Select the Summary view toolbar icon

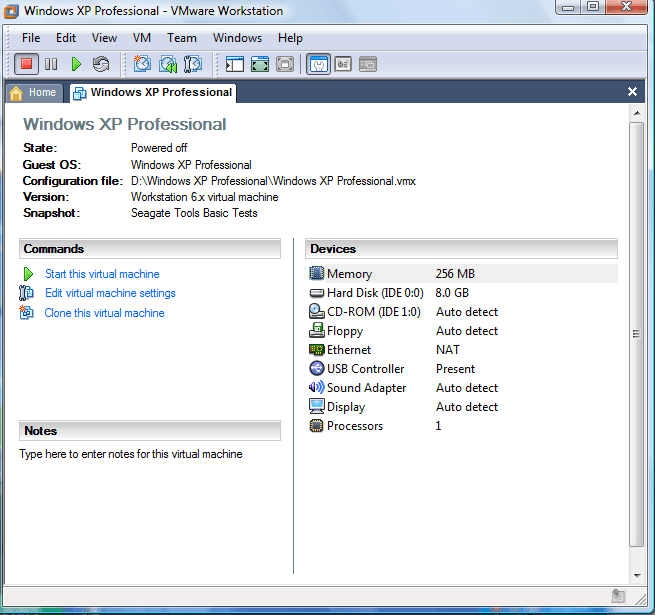point(319,64)
